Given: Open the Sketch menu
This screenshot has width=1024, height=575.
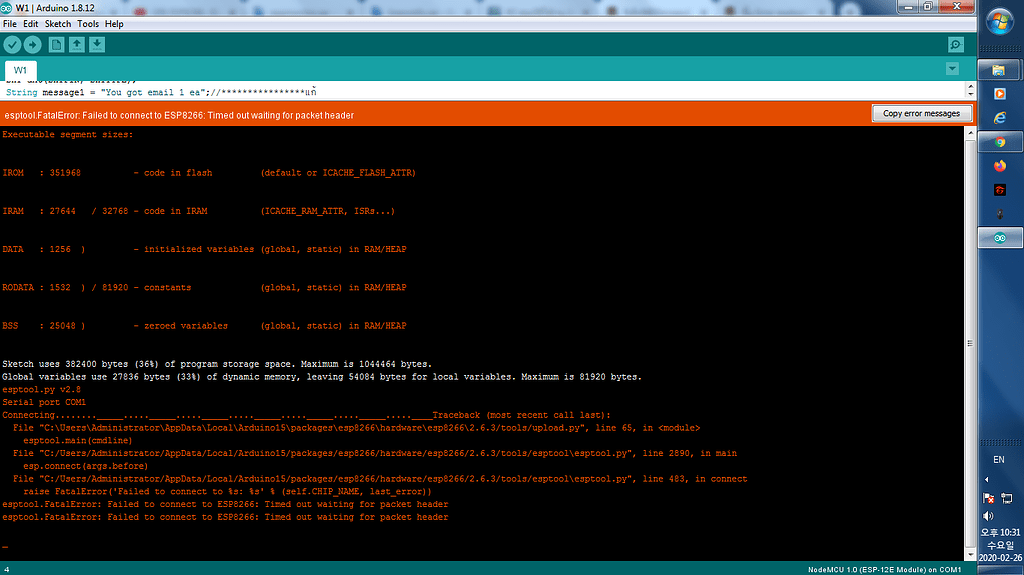Looking at the screenshot, I should (x=58, y=23).
